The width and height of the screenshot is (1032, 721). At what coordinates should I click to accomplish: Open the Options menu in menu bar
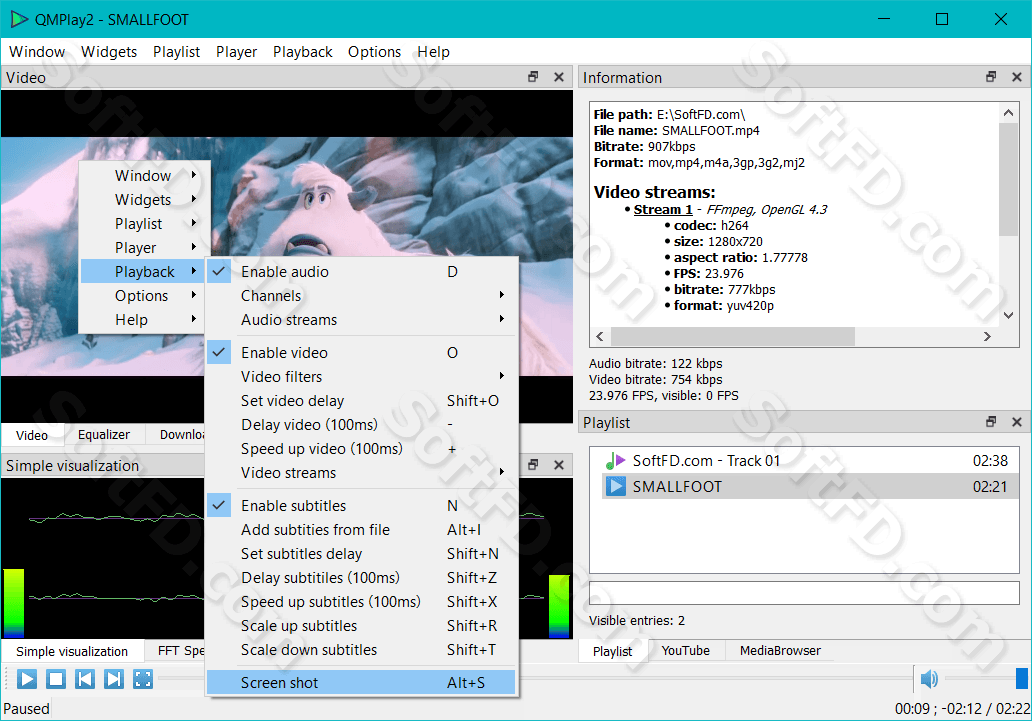pyautogui.click(x=374, y=51)
